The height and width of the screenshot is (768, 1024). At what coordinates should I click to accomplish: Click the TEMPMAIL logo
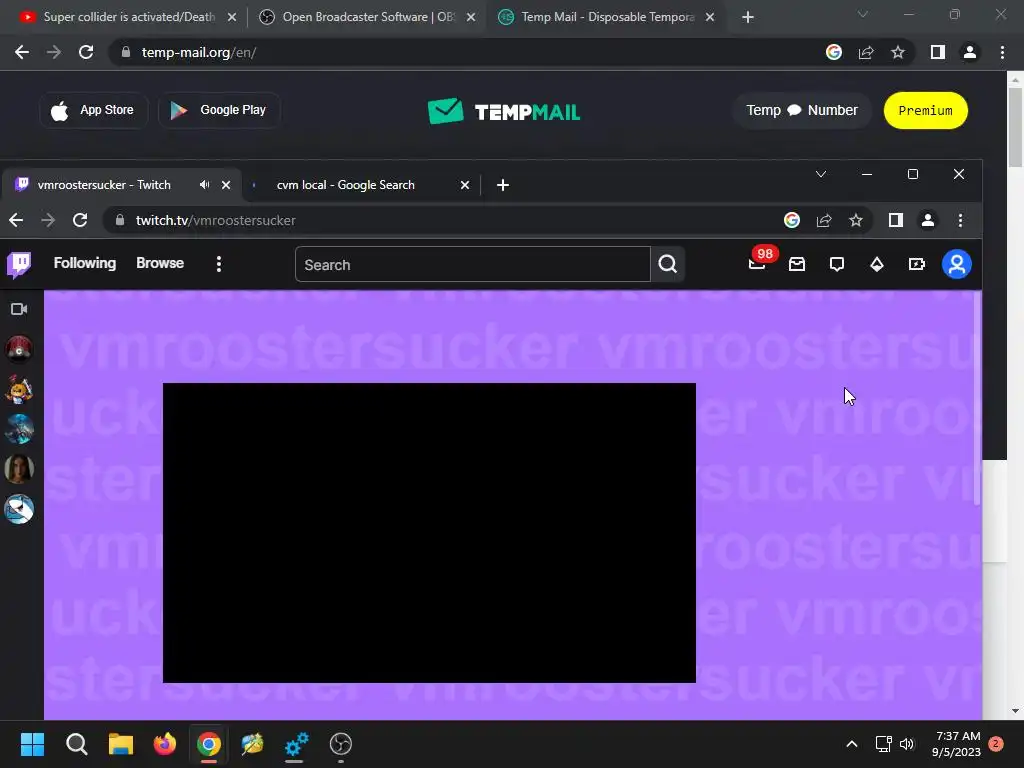click(504, 111)
